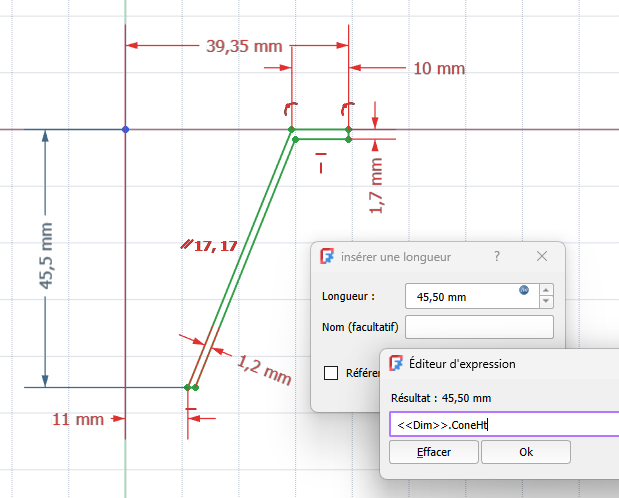This screenshot has height=498, width=619.
Task: Decrease Longueur with the down spinner arrow
Action: click(545, 301)
